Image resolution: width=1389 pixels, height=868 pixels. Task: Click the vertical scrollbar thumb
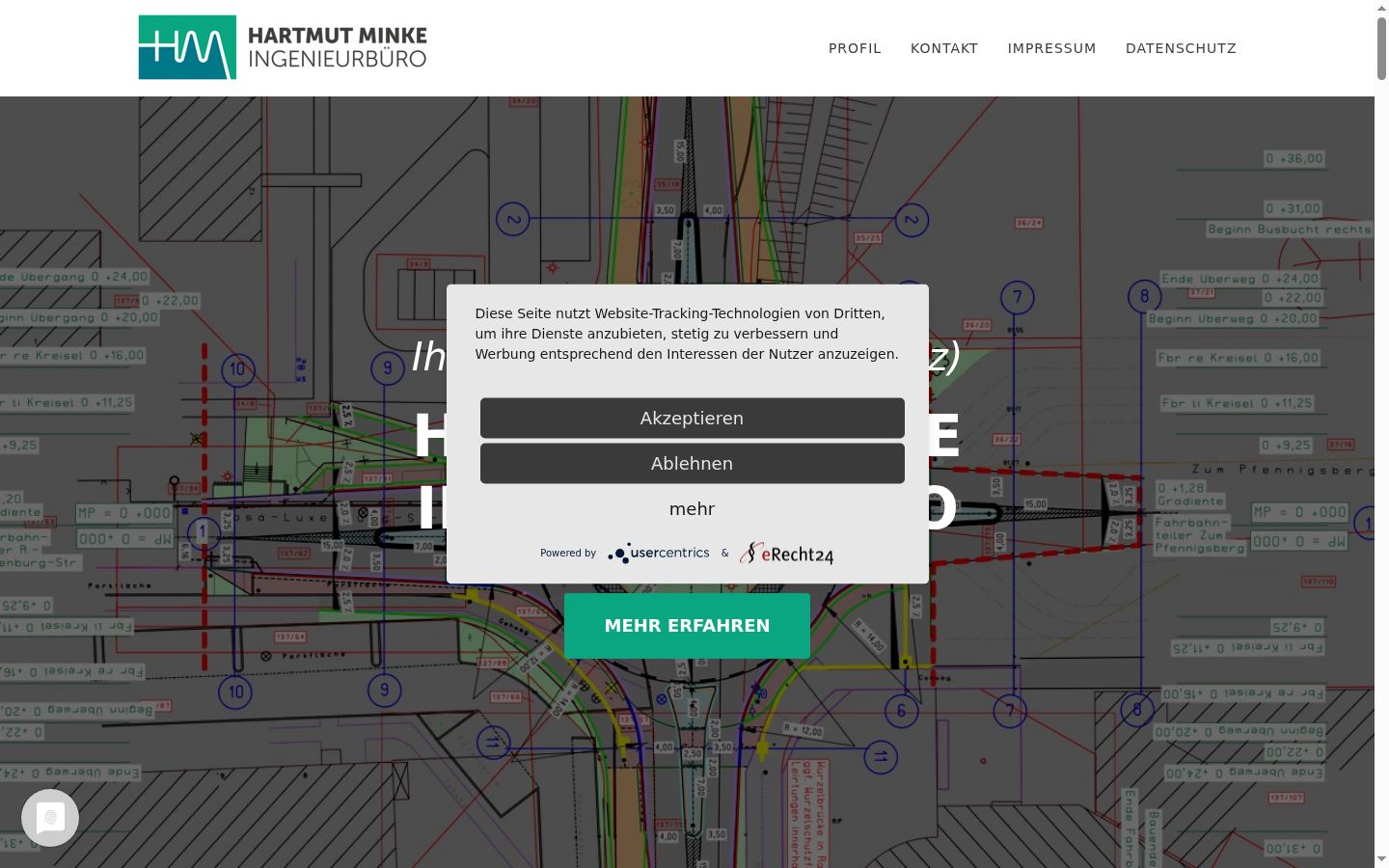coord(1381,47)
